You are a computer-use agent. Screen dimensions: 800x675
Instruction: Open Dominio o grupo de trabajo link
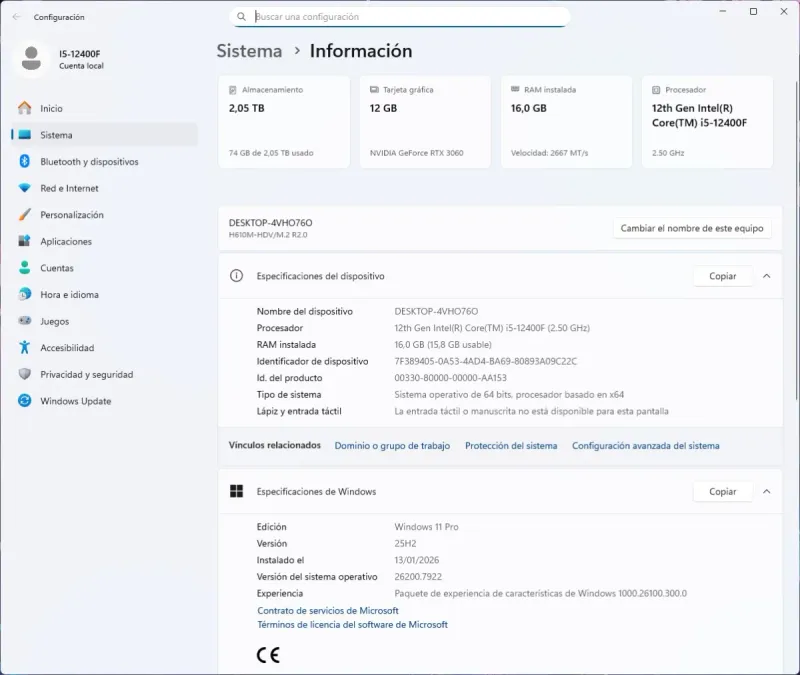(392, 445)
